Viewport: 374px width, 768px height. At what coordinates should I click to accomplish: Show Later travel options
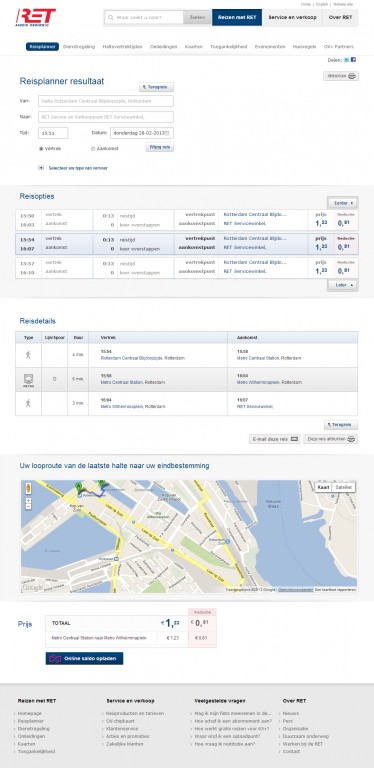343,285
